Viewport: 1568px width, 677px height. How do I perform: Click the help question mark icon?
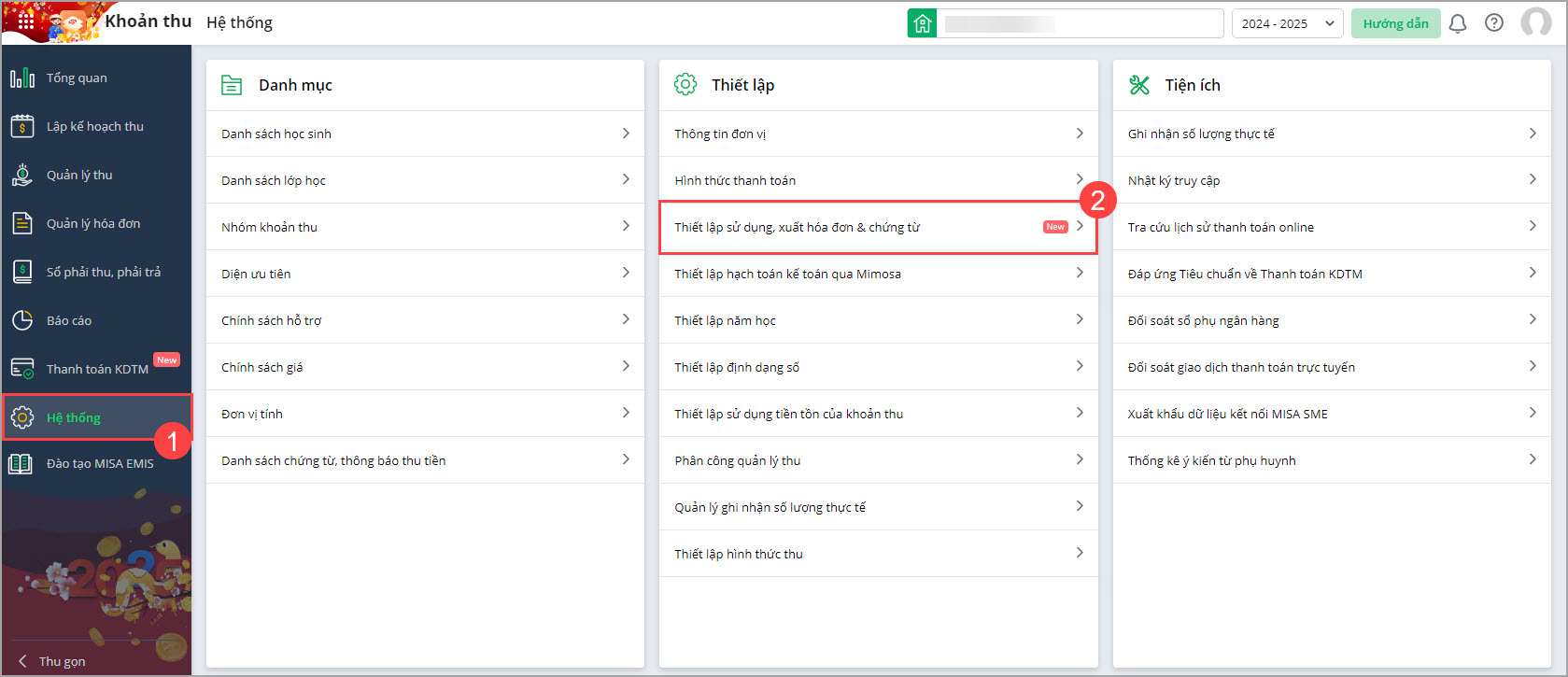tap(1494, 23)
